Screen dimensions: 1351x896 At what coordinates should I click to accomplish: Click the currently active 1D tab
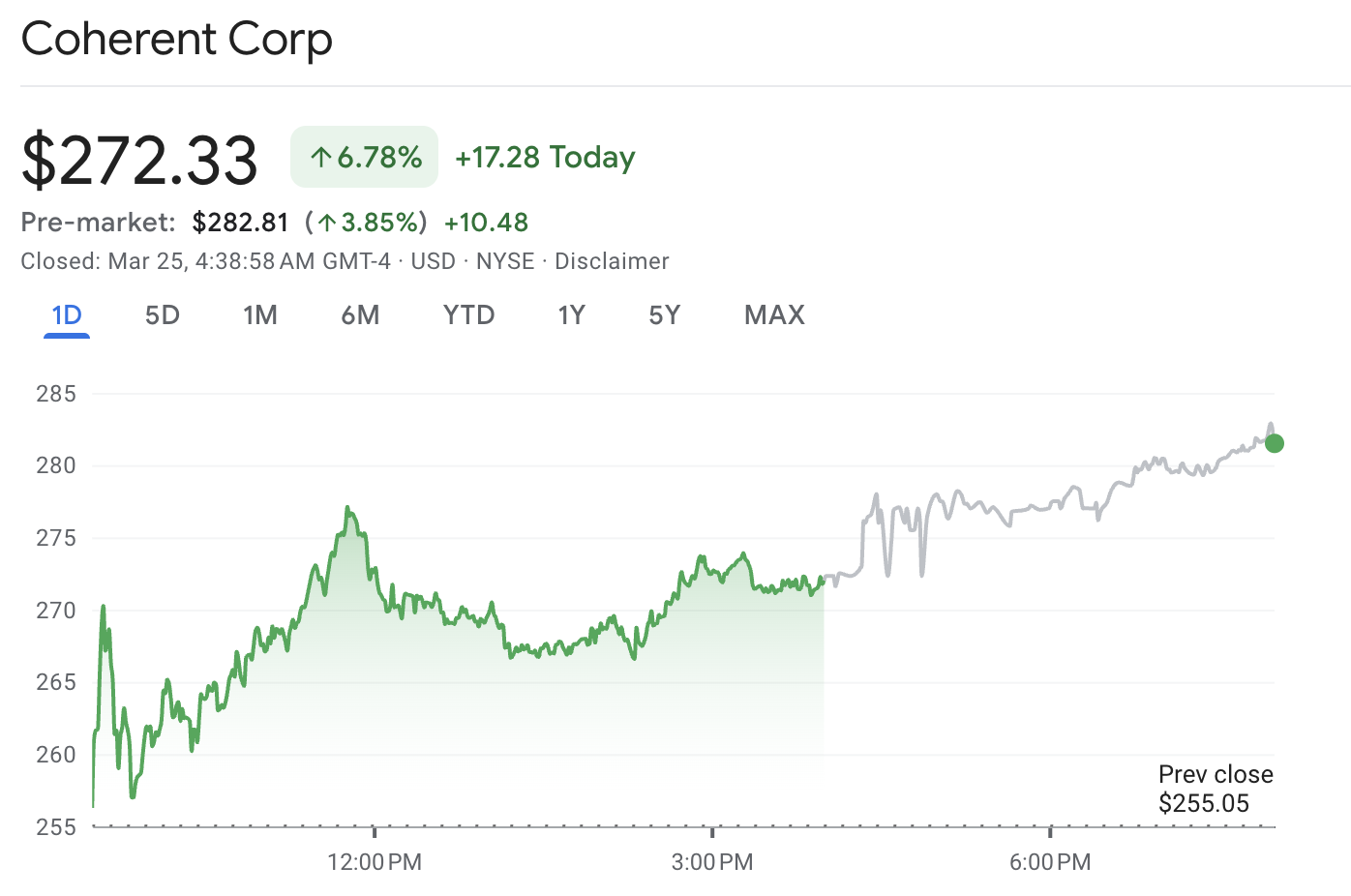click(66, 314)
